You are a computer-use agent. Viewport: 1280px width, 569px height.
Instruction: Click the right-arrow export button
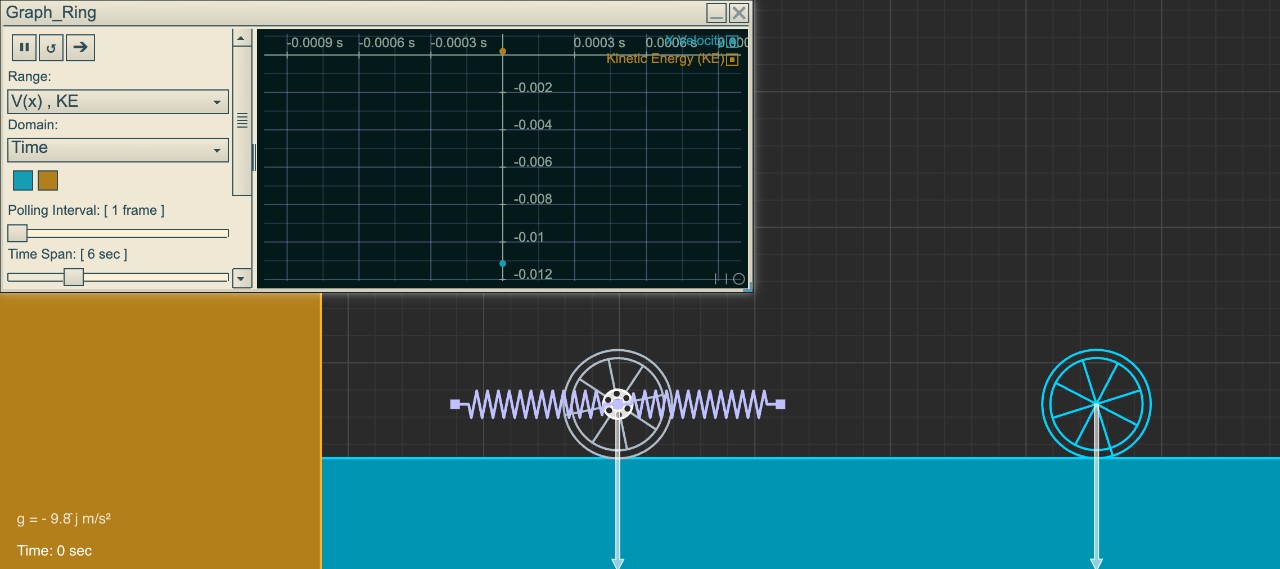pos(80,47)
